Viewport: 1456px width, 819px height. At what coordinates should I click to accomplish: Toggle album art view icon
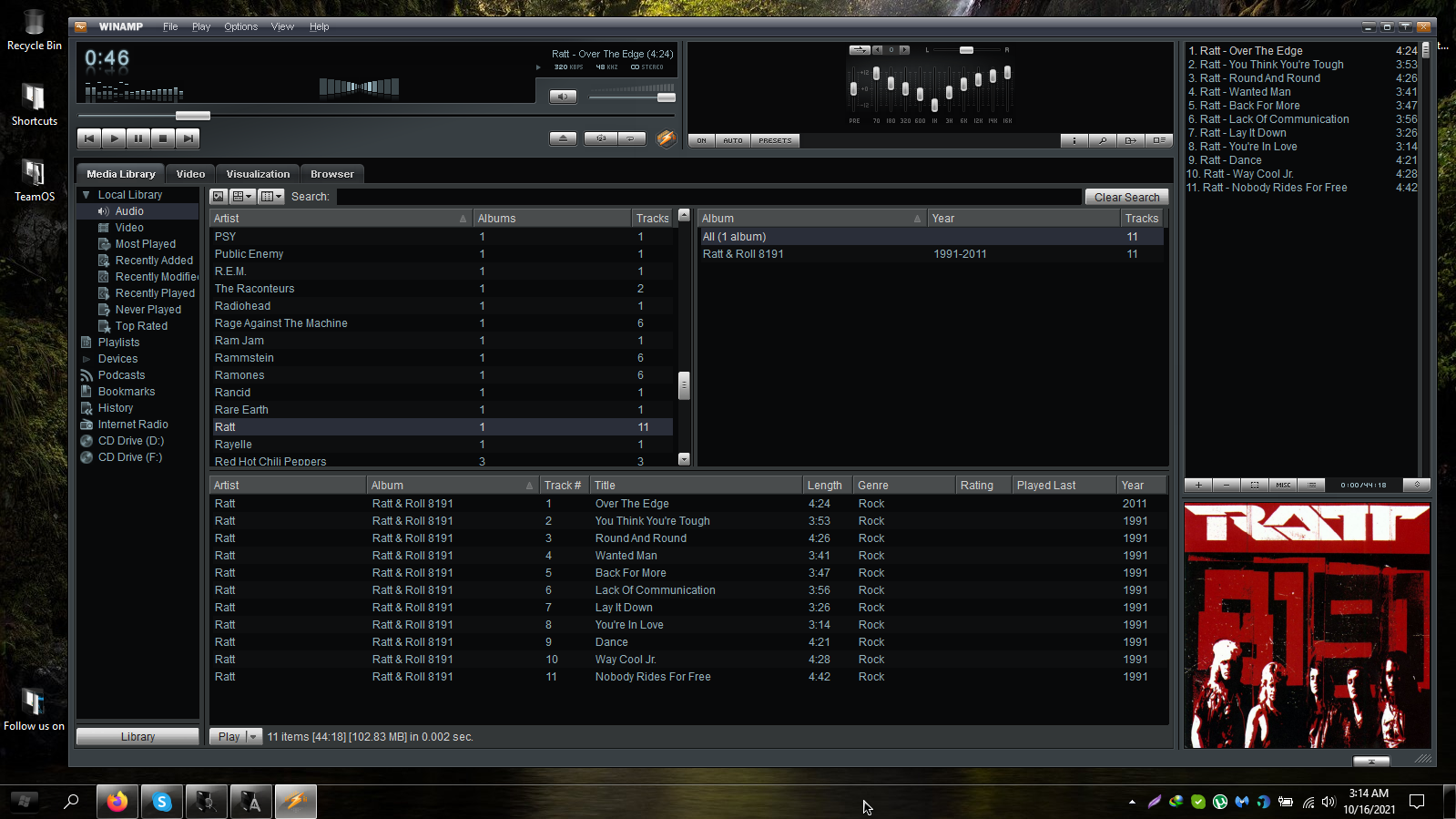(219, 197)
